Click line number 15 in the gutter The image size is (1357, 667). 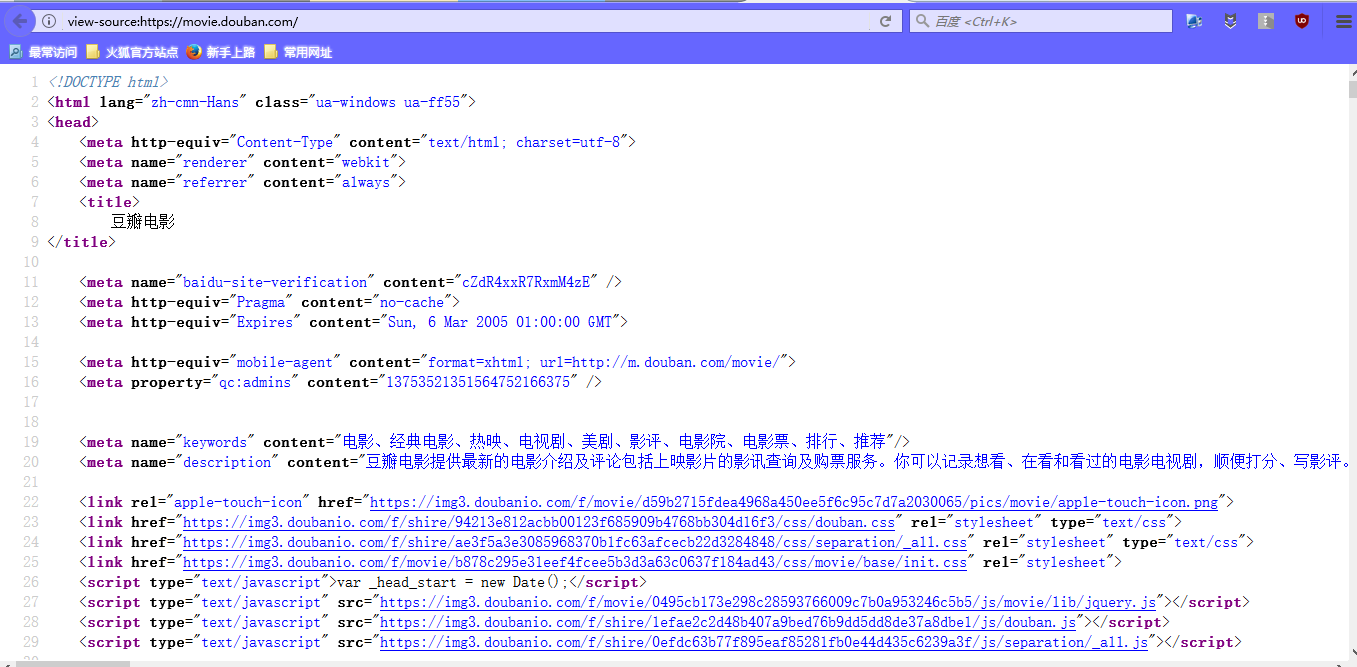[x=31, y=362]
